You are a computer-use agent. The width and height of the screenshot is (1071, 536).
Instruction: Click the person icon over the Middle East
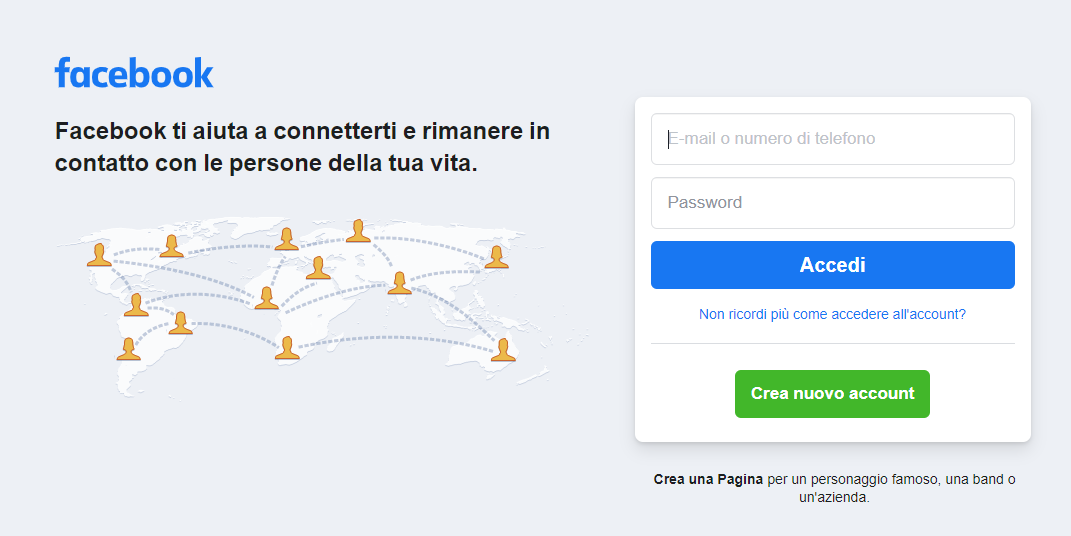(x=318, y=268)
